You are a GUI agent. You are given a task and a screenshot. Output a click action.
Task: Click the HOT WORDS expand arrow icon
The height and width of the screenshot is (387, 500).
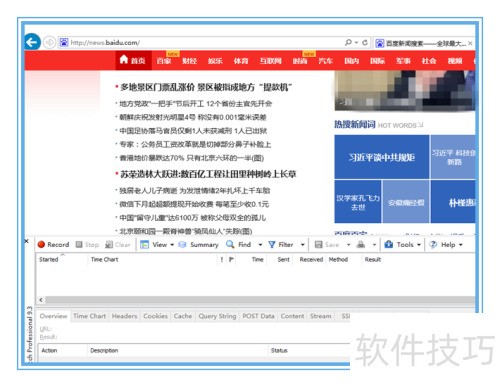click(x=420, y=125)
